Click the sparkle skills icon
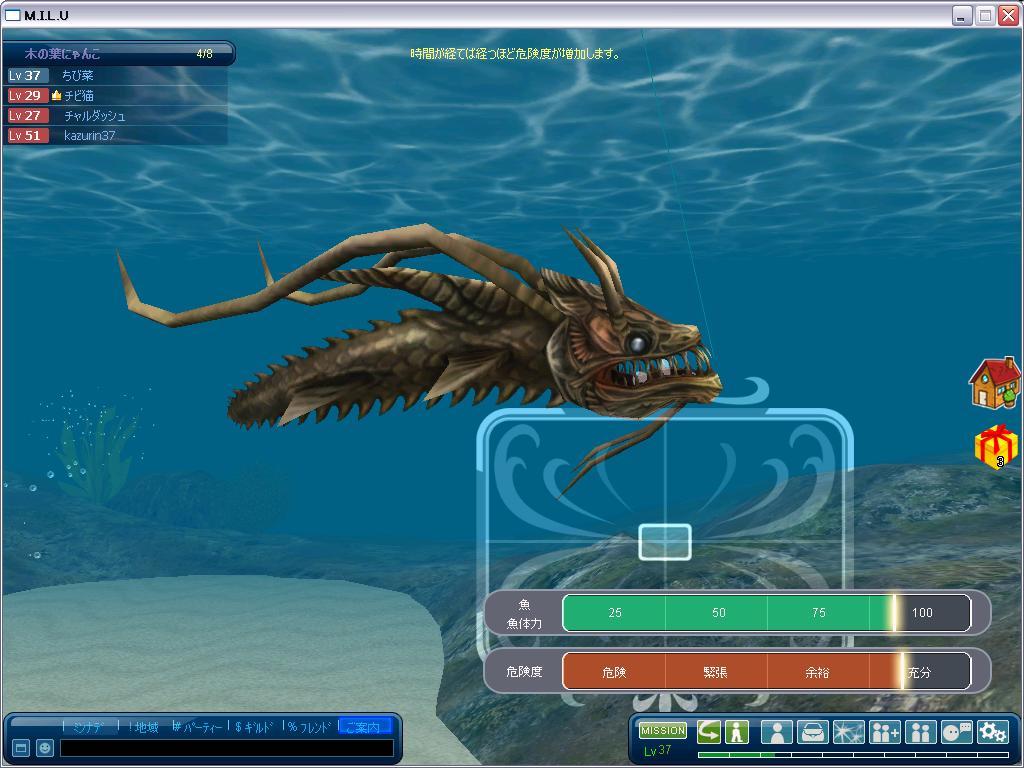1024x768 pixels. [x=848, y=732]
